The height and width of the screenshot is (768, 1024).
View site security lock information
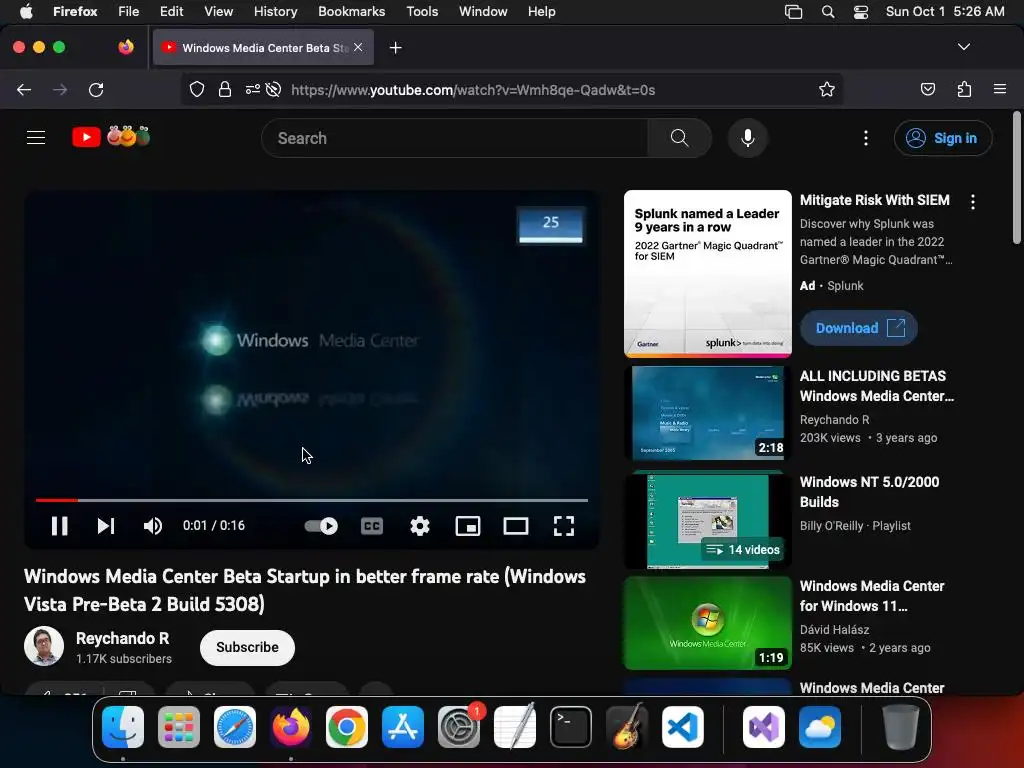tap(225, 89)
